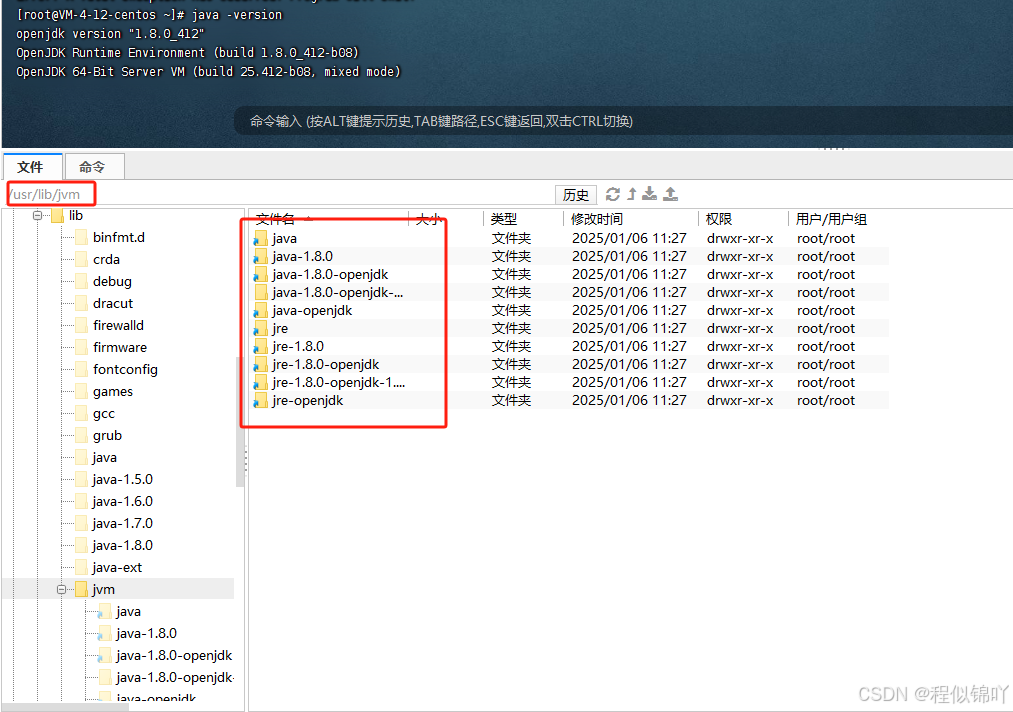
Task: Select java-1.6.0 folder in tree
Action: coord(123,501)
